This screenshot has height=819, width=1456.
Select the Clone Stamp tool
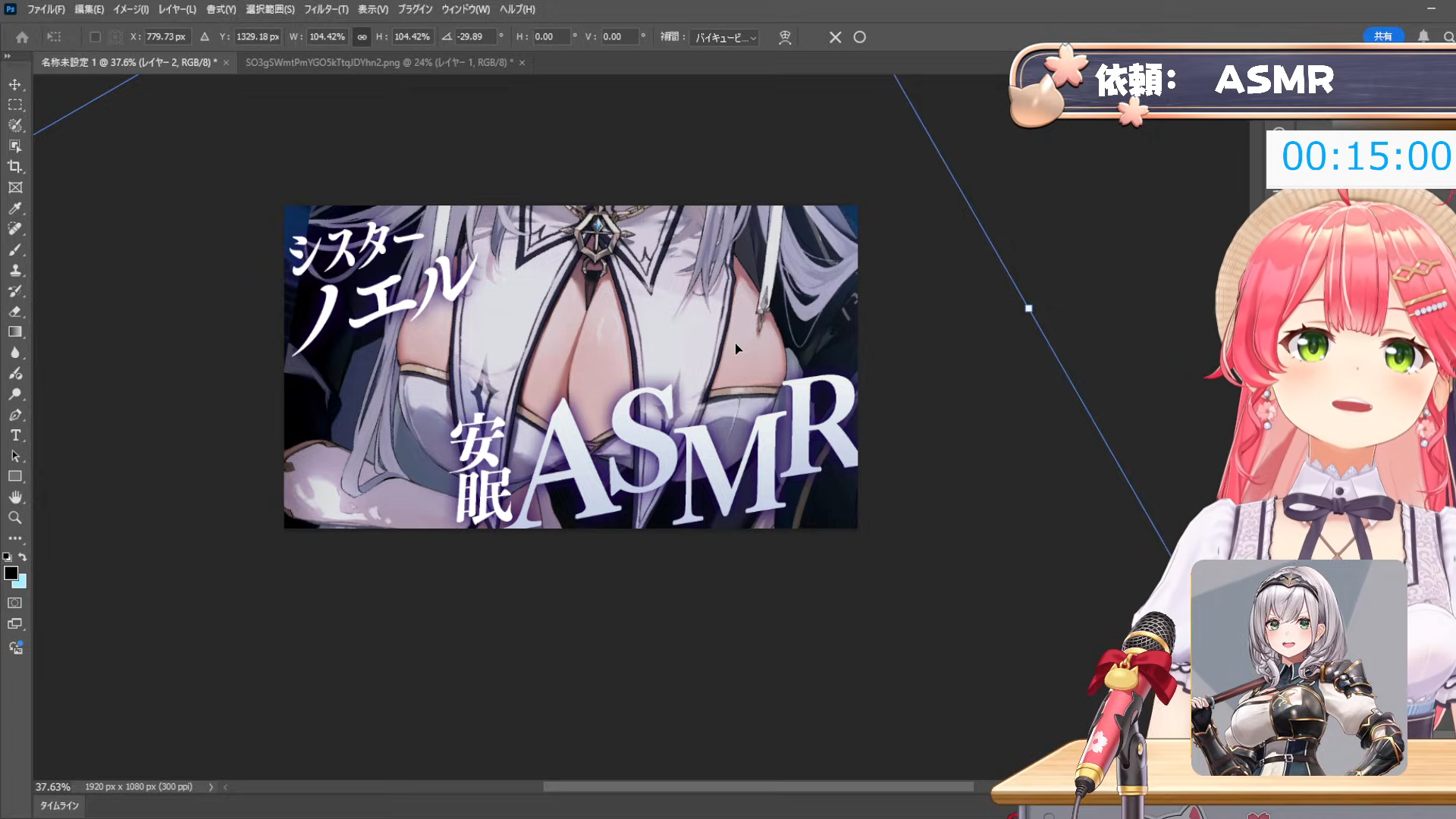[15, 270]
